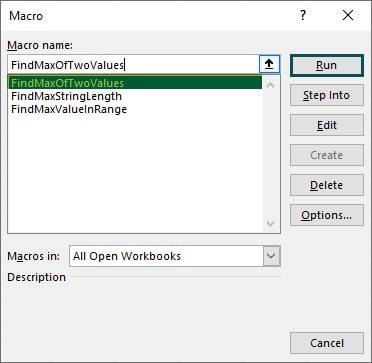Click the macro list scroll-down arrow
372x363 pixels.
pos(271,223)
